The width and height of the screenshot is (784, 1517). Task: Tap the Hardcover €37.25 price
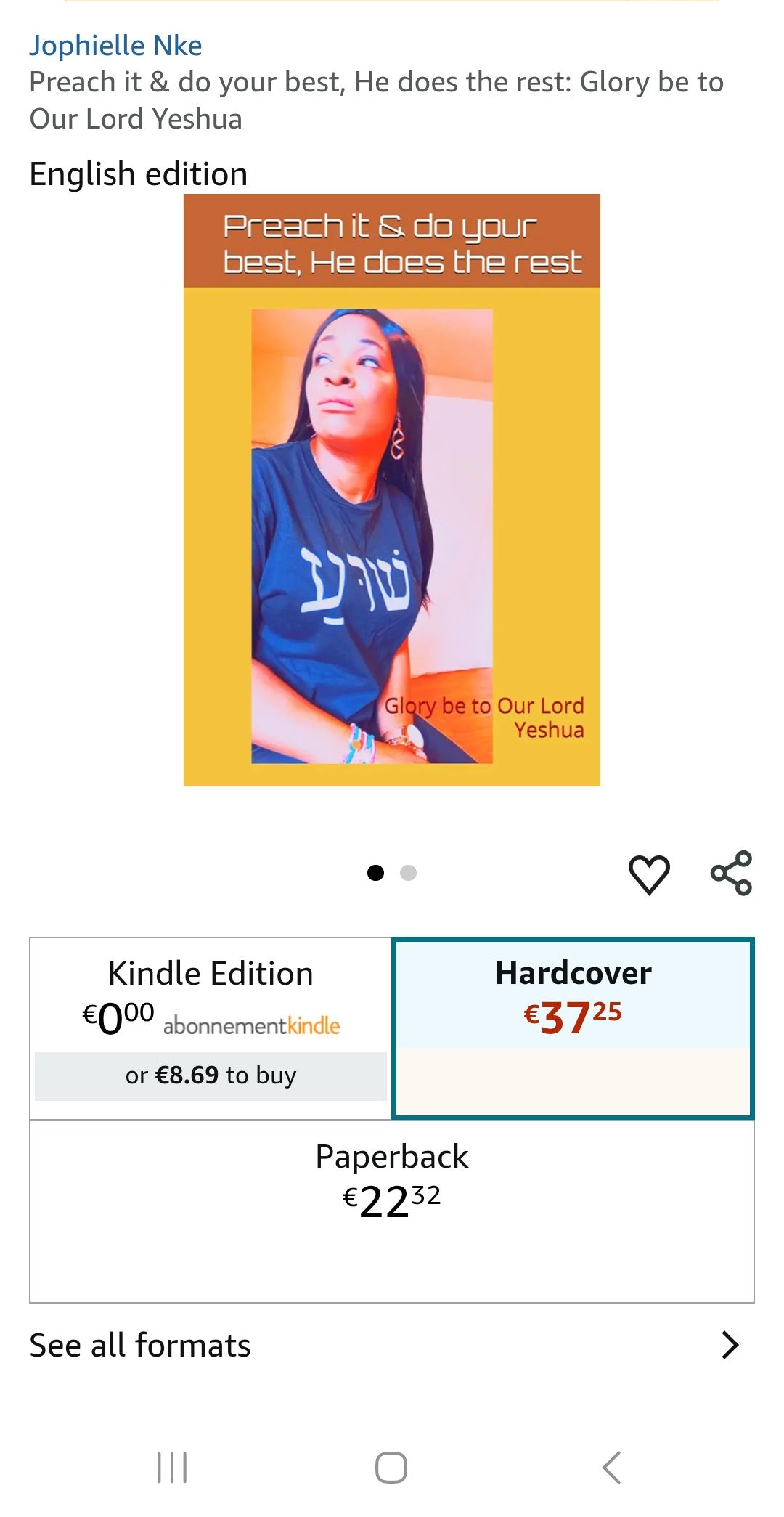[x=573, y=1017]
